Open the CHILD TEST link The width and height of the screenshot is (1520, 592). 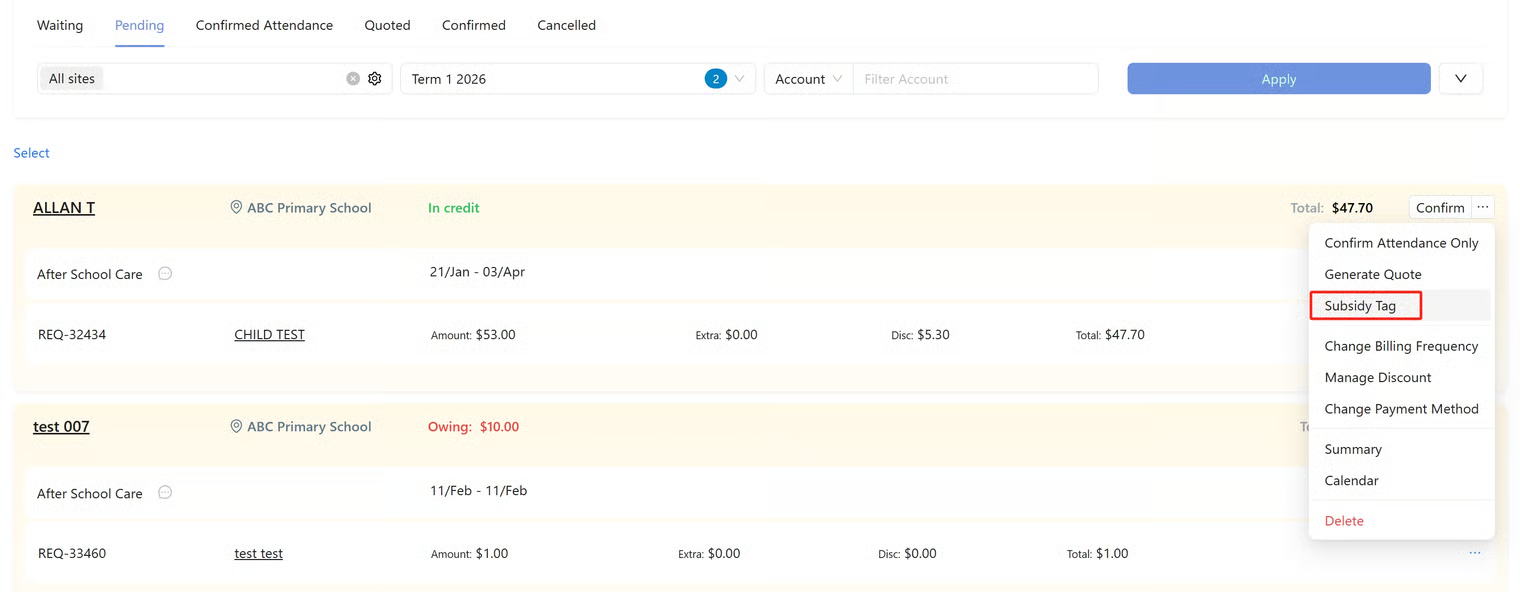[269, 335]
